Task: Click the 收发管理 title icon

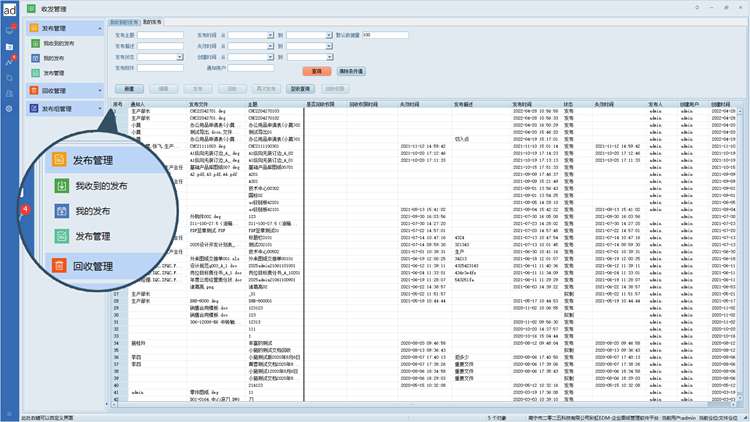Action: click(x=30, y=7)
